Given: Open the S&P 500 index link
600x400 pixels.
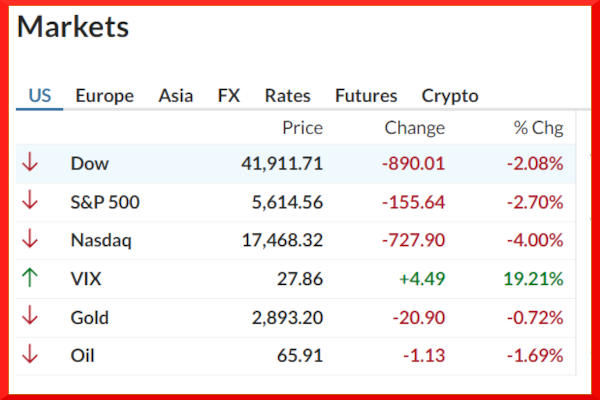Looking at the screenshot, I should click(x=105, y=202).
